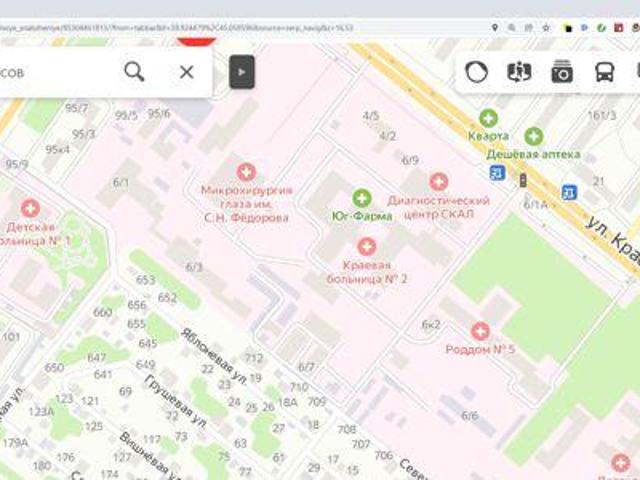Click the browser address bar URL
640x480 pixels.
point(176,28)
